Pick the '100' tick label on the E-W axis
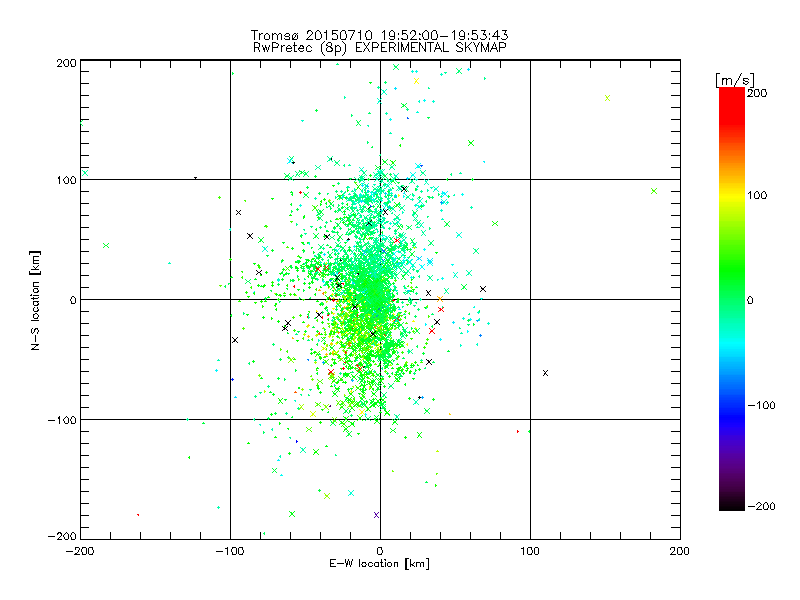 (x=530, y=551)
